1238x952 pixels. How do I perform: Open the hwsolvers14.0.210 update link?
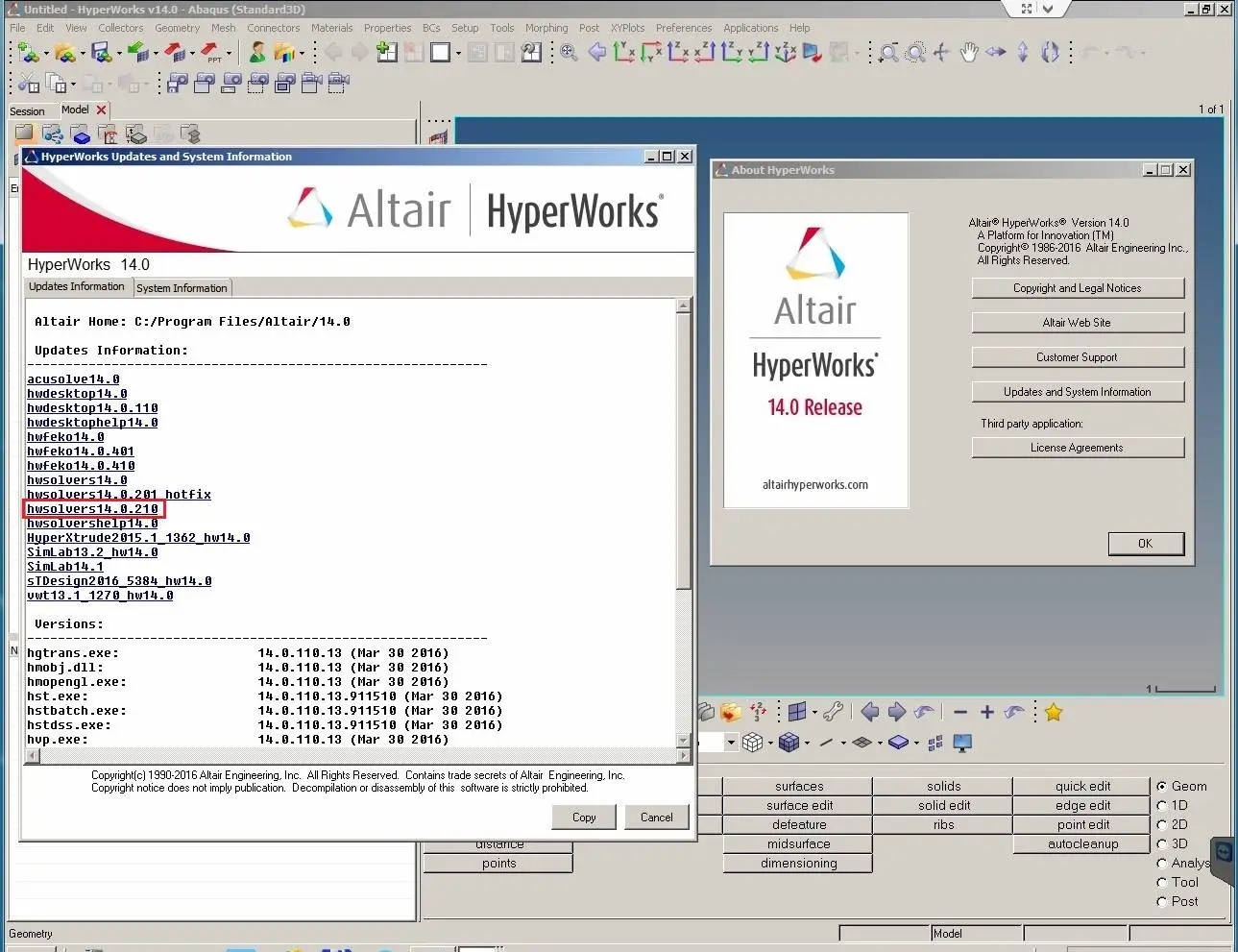coord(93,509)
